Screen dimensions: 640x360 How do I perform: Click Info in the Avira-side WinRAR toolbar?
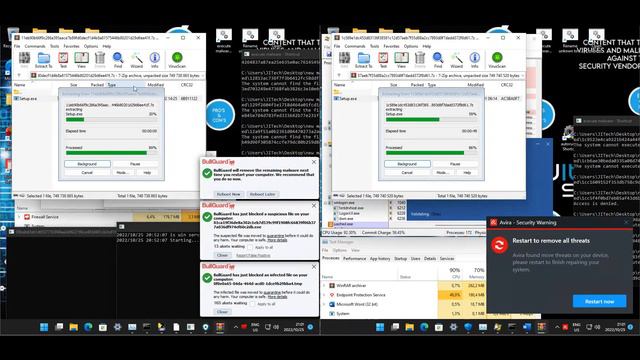click(x=475, y=60)
